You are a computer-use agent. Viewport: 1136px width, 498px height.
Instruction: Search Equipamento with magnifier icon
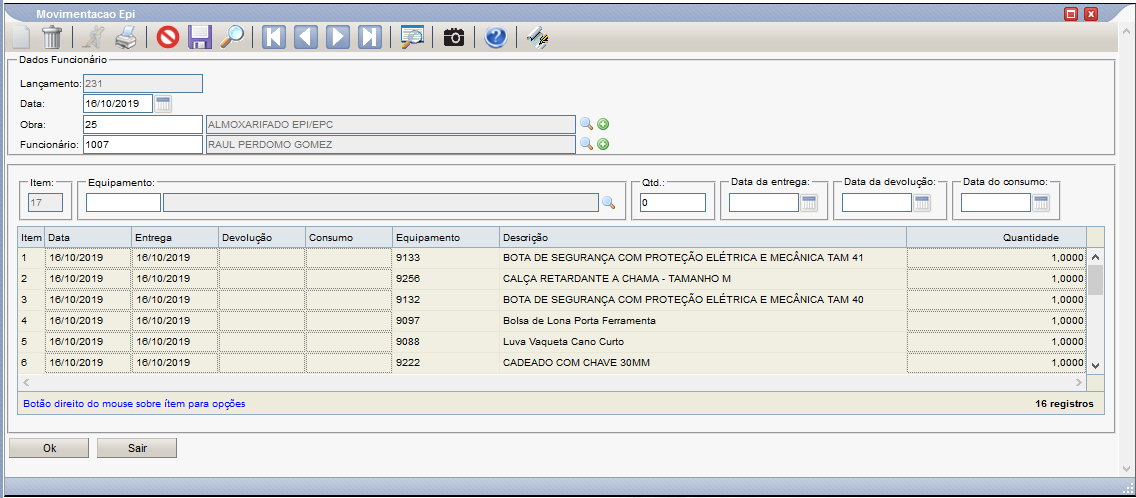609,202
